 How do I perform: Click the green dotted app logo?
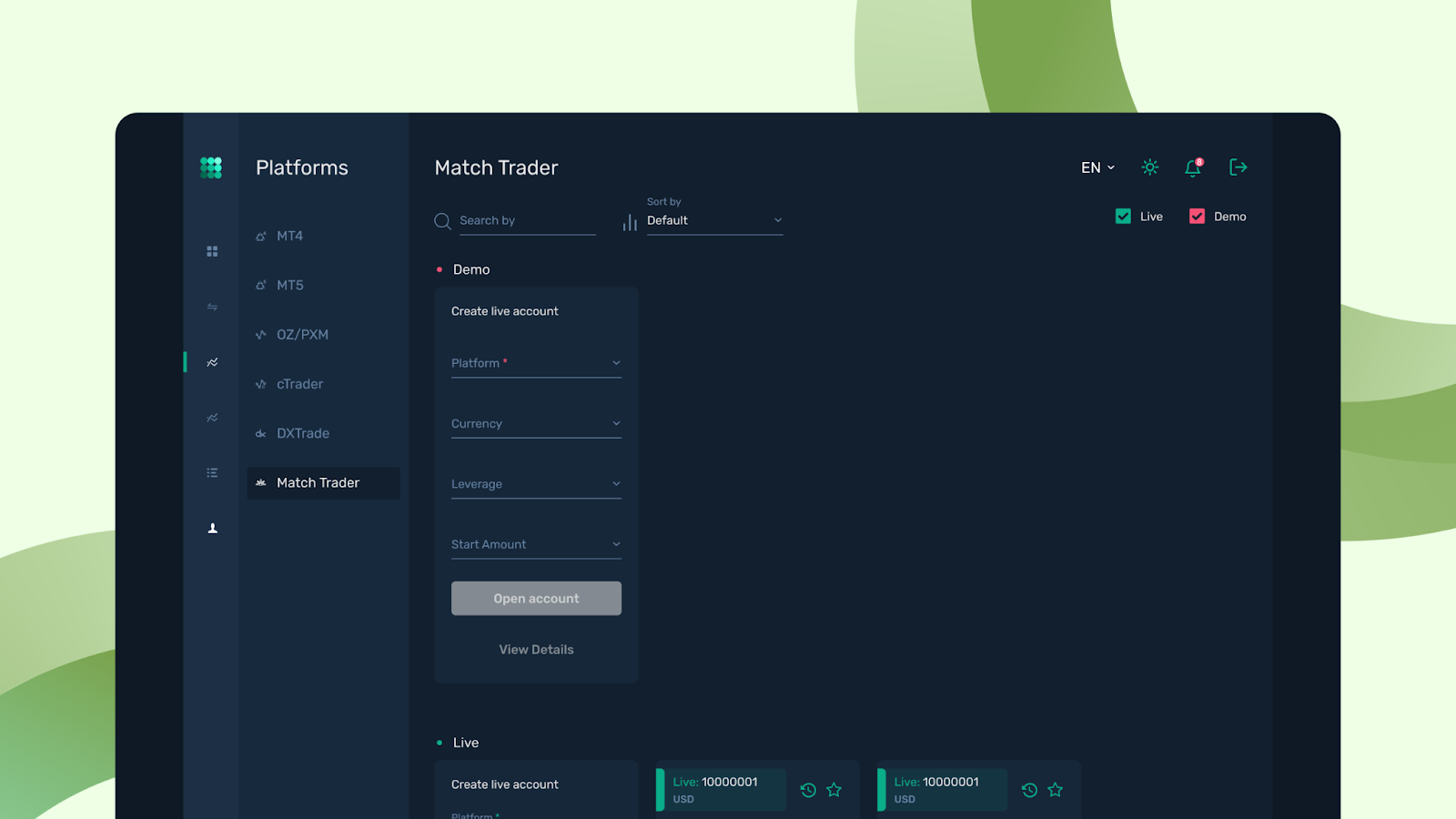pyautogui.click(x=211, y=167)
